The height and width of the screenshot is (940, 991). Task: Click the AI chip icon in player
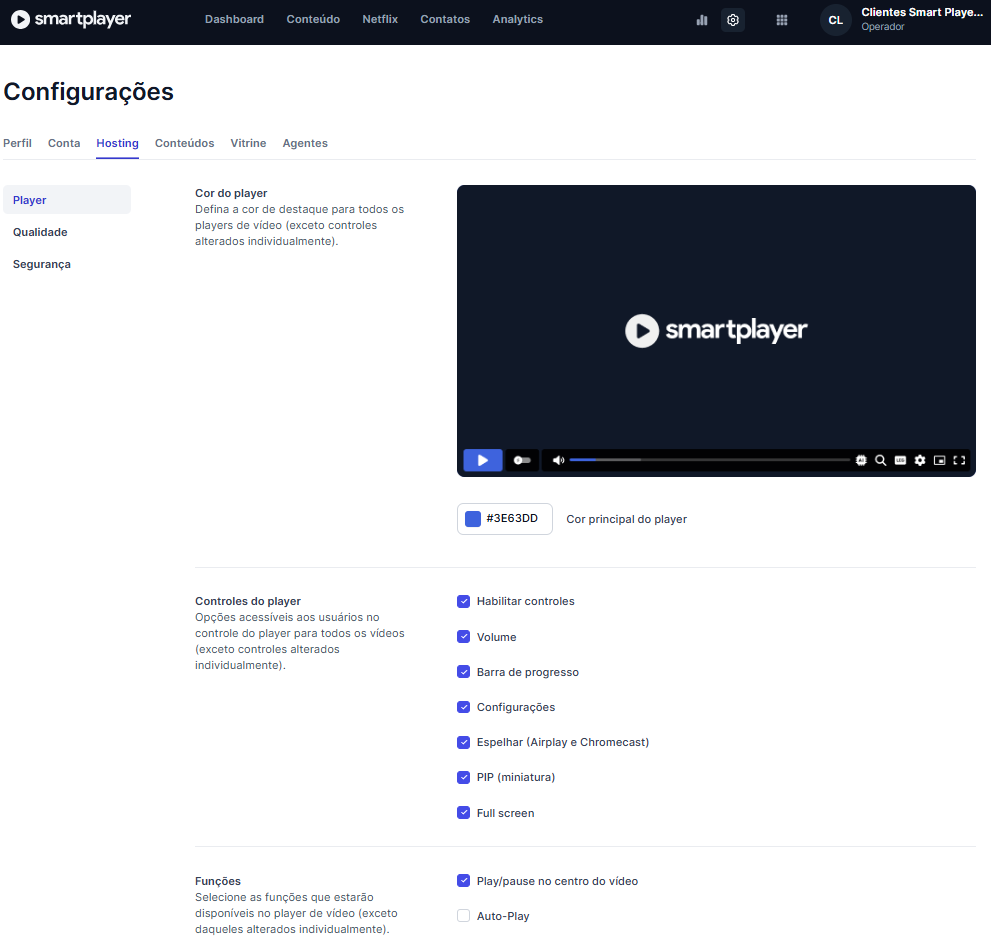click(x=861, y=460)
